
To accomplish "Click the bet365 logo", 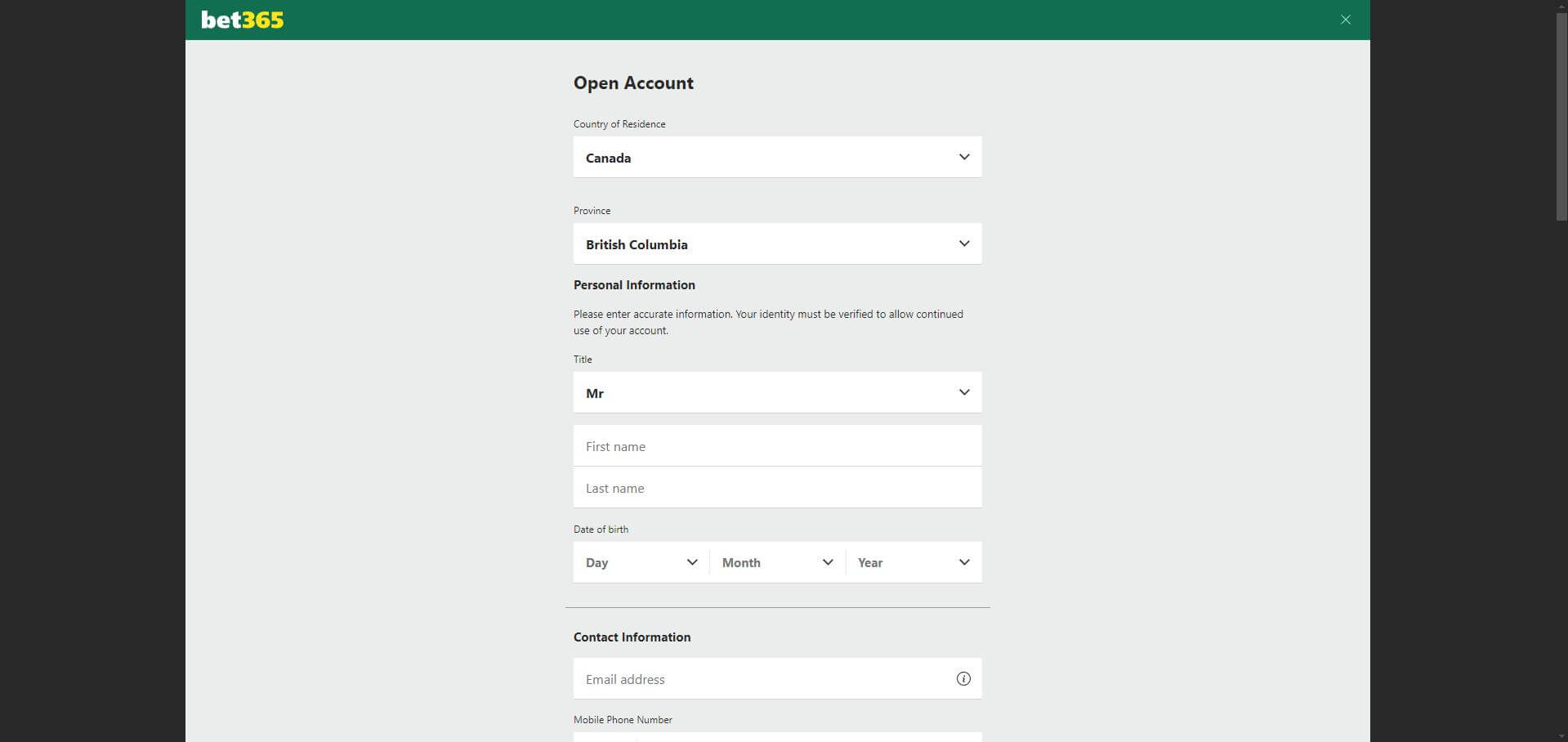I will (242, 20).
